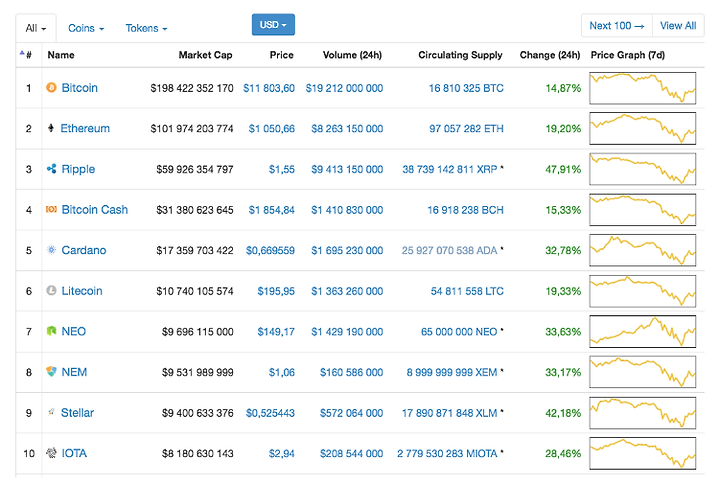
Task: Open the Cardano coin link
Action: coord(84,250)
